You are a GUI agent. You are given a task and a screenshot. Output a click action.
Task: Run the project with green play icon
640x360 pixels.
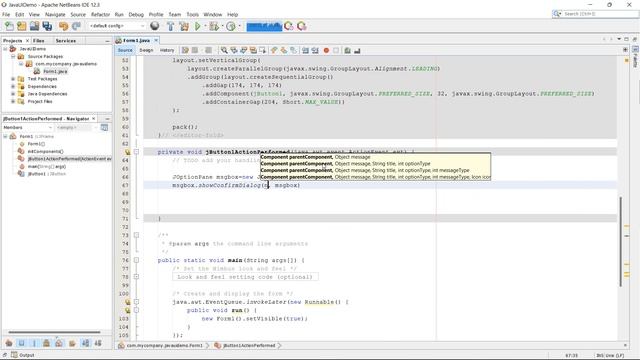[198, 26]
